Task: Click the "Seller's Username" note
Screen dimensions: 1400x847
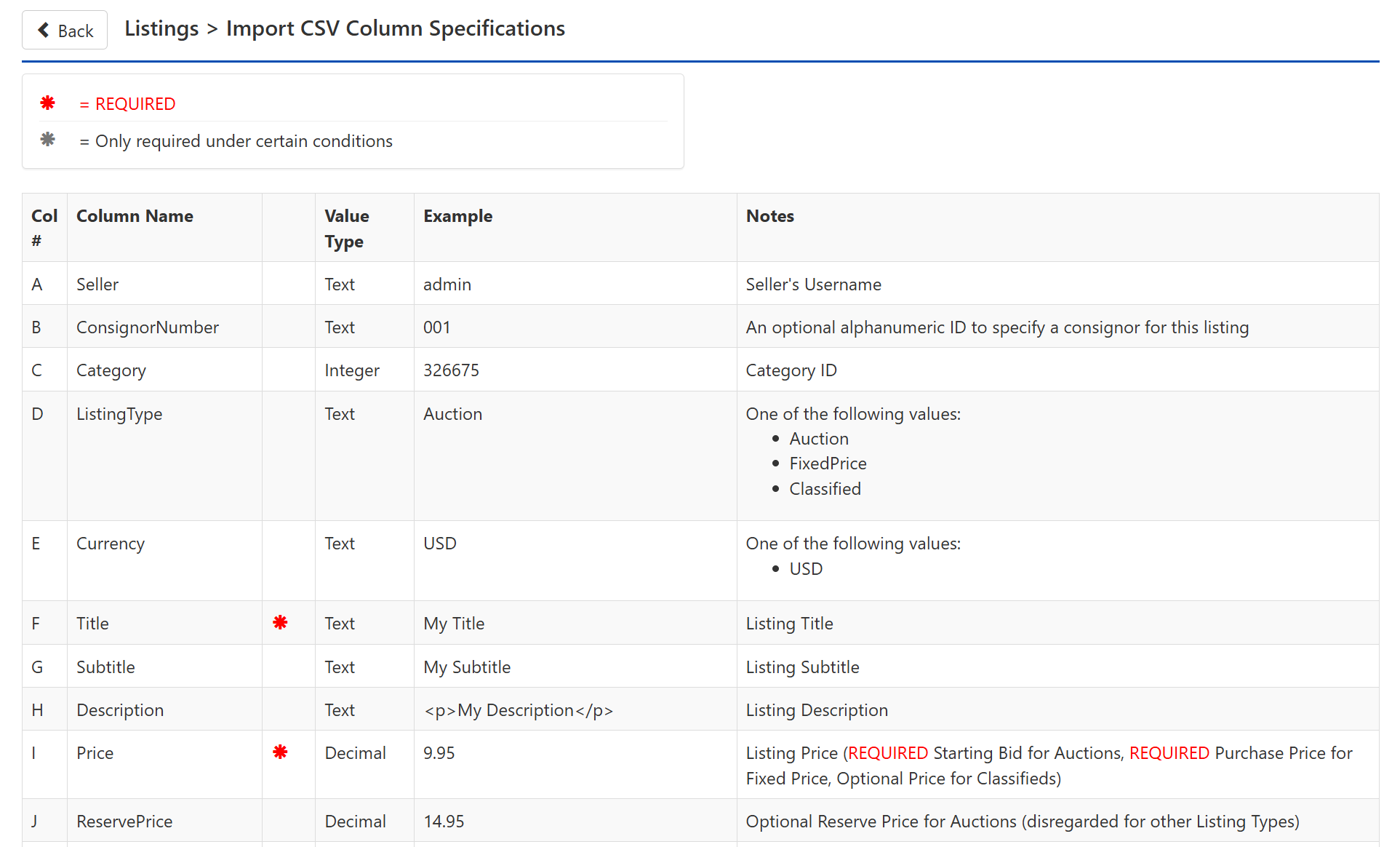Action: click(814, 285)
